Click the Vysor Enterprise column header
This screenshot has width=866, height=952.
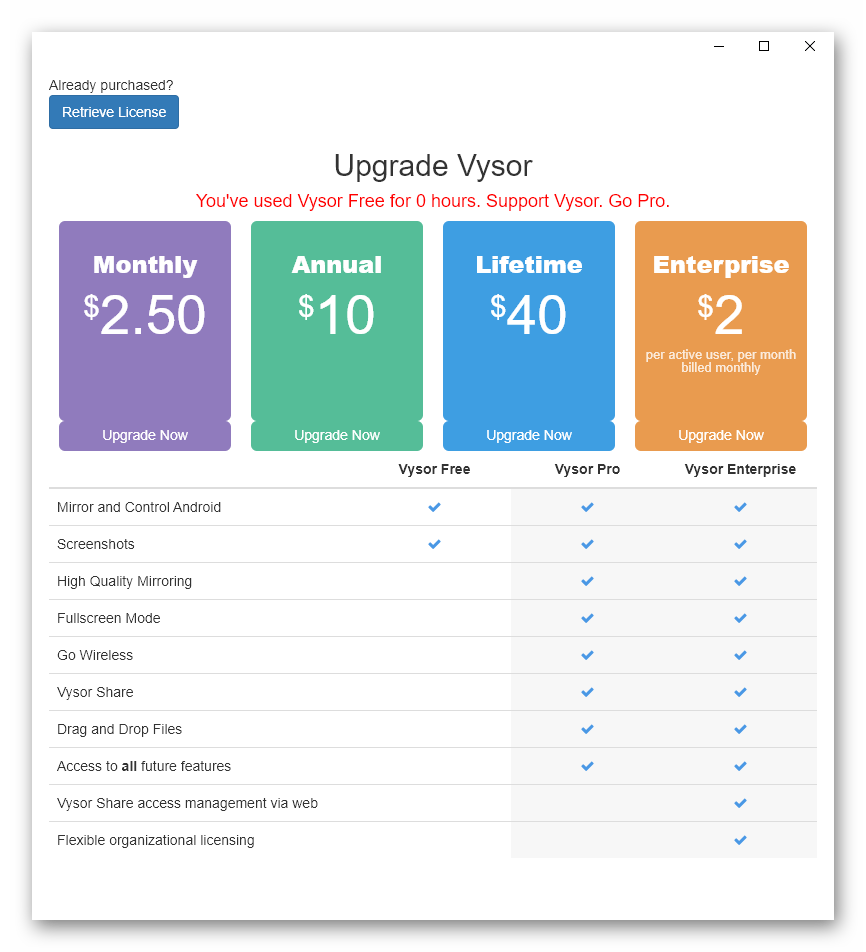click(740, 469)
